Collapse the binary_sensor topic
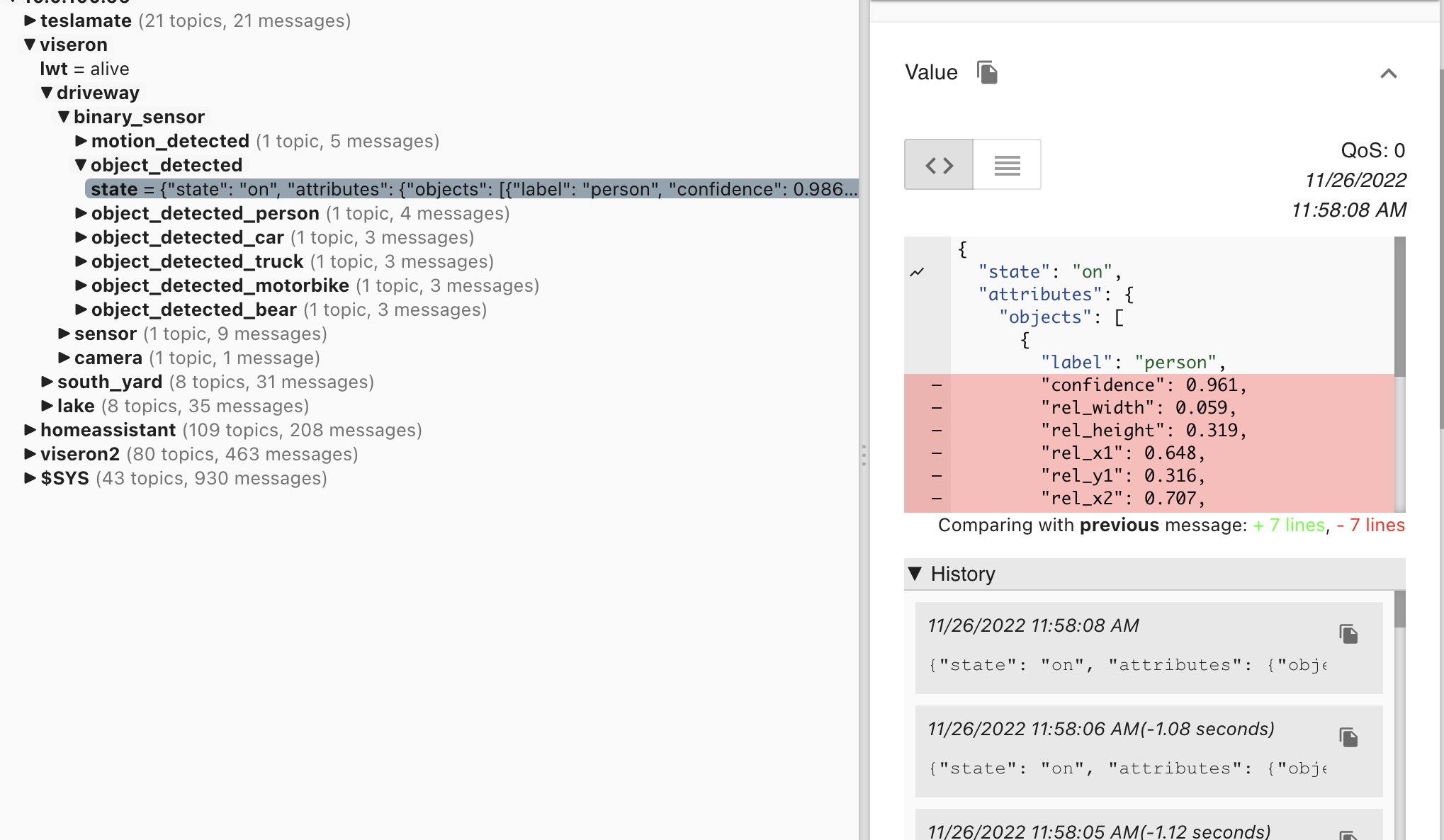 (x=64, y=117)
